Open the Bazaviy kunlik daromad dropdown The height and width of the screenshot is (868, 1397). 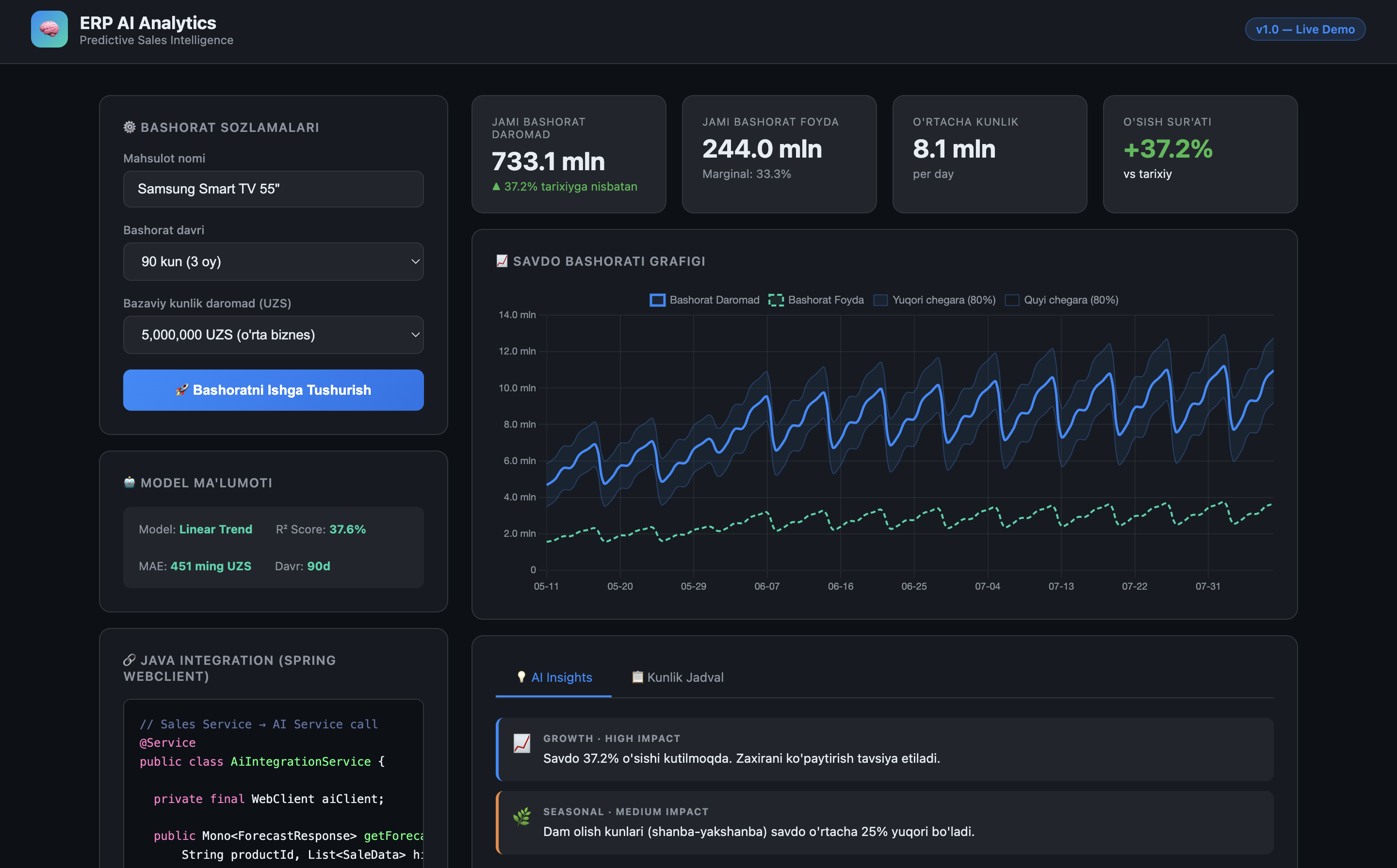pyautogui.click(x=273, y=335)
